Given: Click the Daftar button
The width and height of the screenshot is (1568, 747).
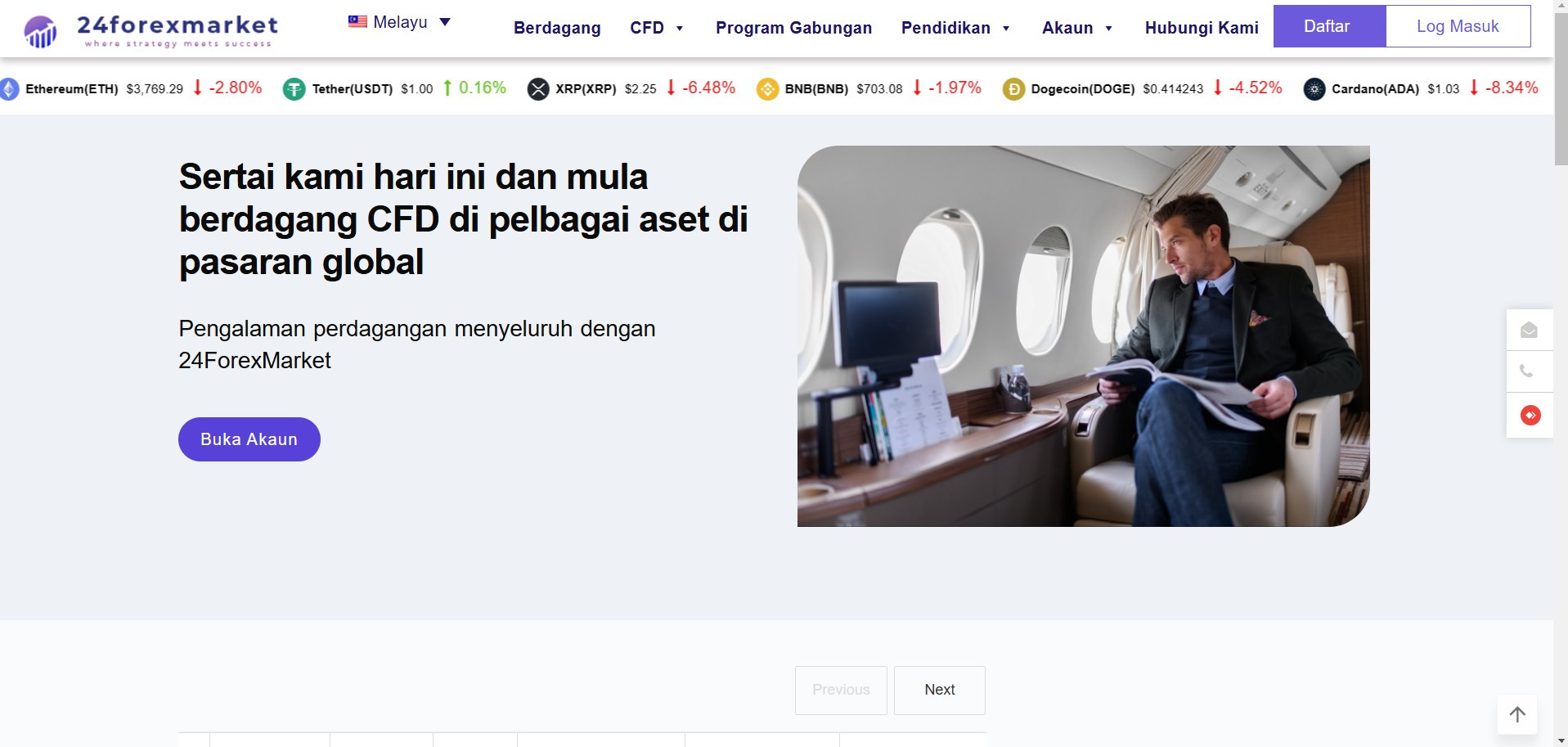Looking at the screenshot, I should point(1329,26).
